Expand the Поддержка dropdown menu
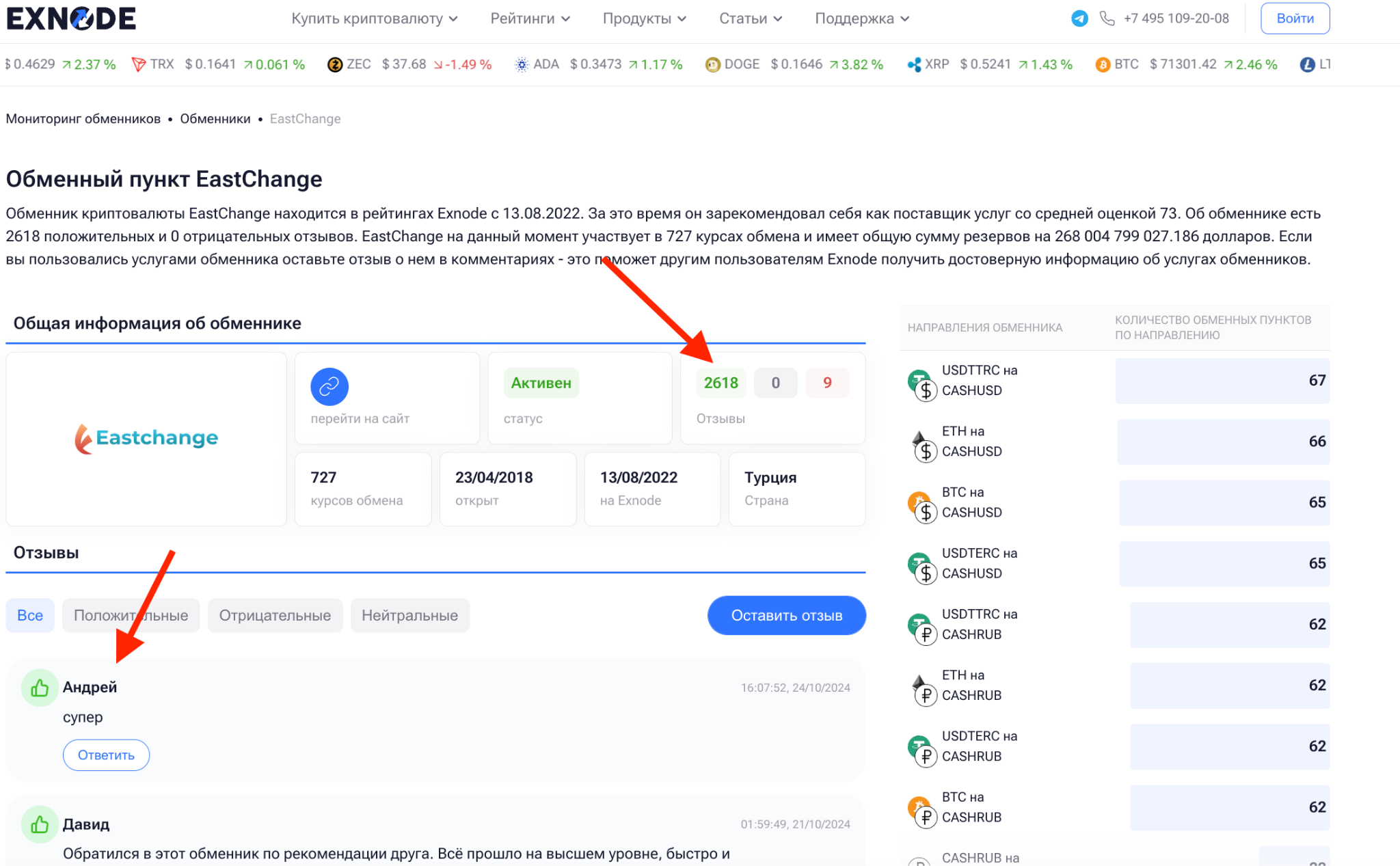The image size is (1400, 866). 861,18
